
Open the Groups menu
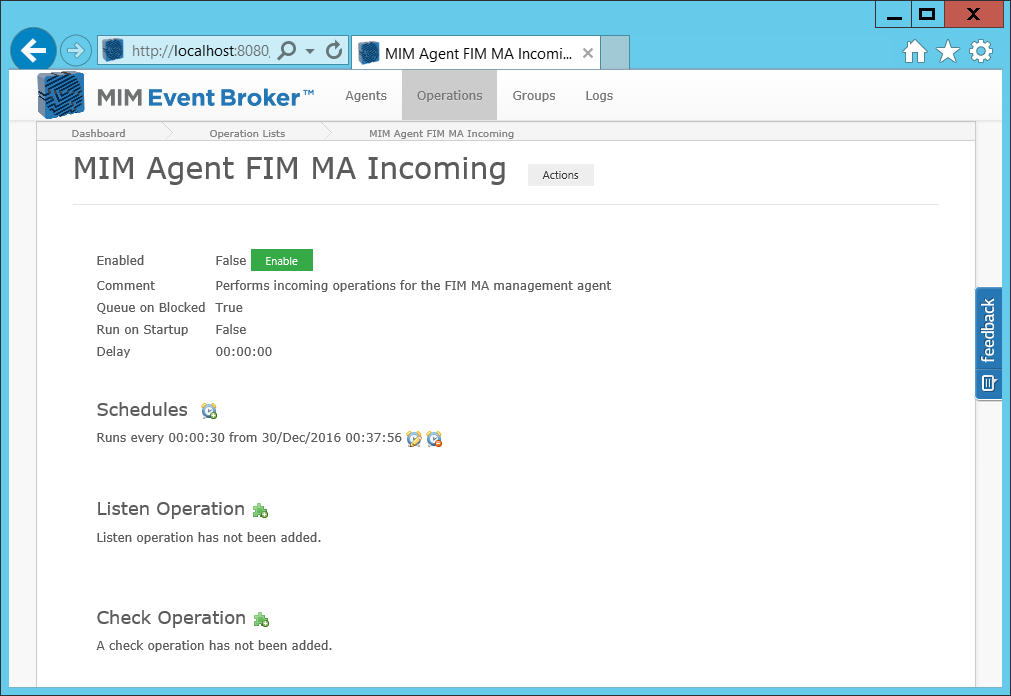[x=534, y=95]
